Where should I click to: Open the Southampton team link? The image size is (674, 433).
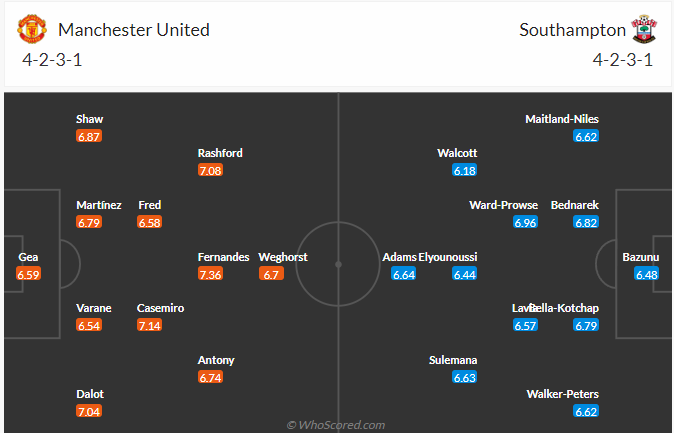(x=572, y=29)
